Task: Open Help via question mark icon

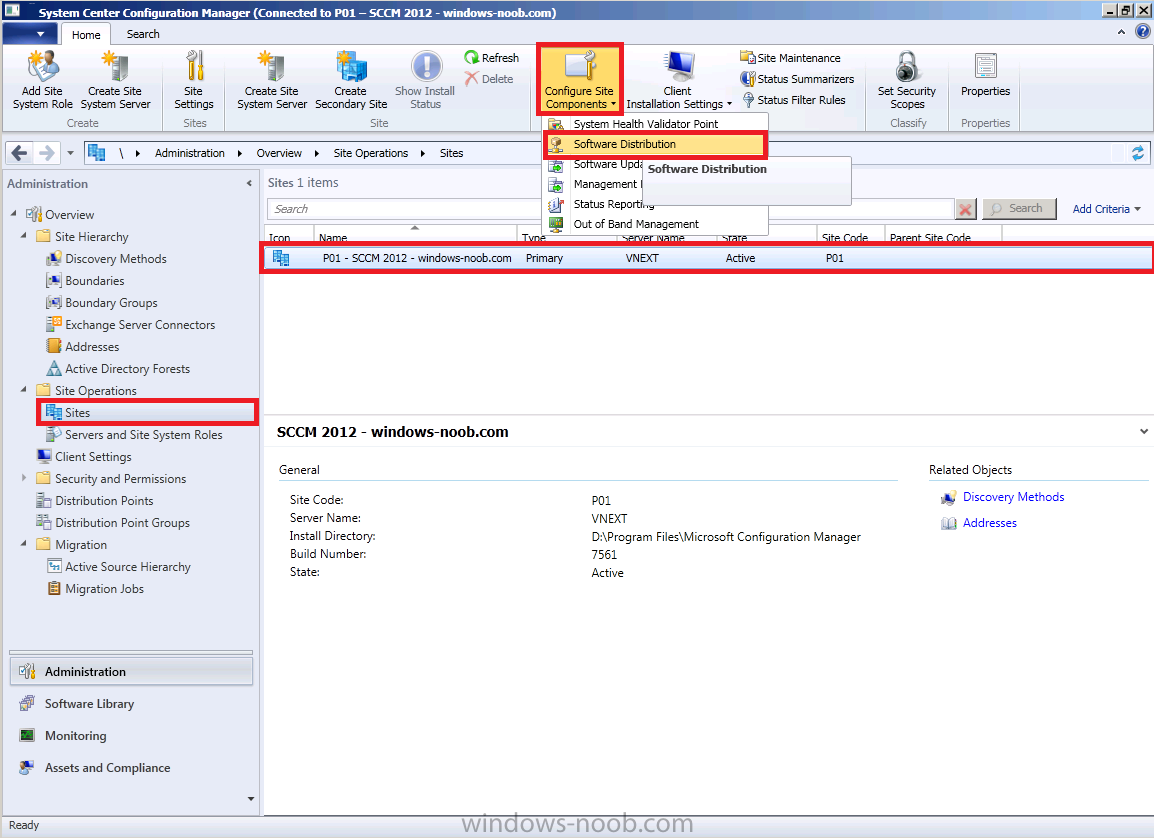Action: coord(1143,31)
